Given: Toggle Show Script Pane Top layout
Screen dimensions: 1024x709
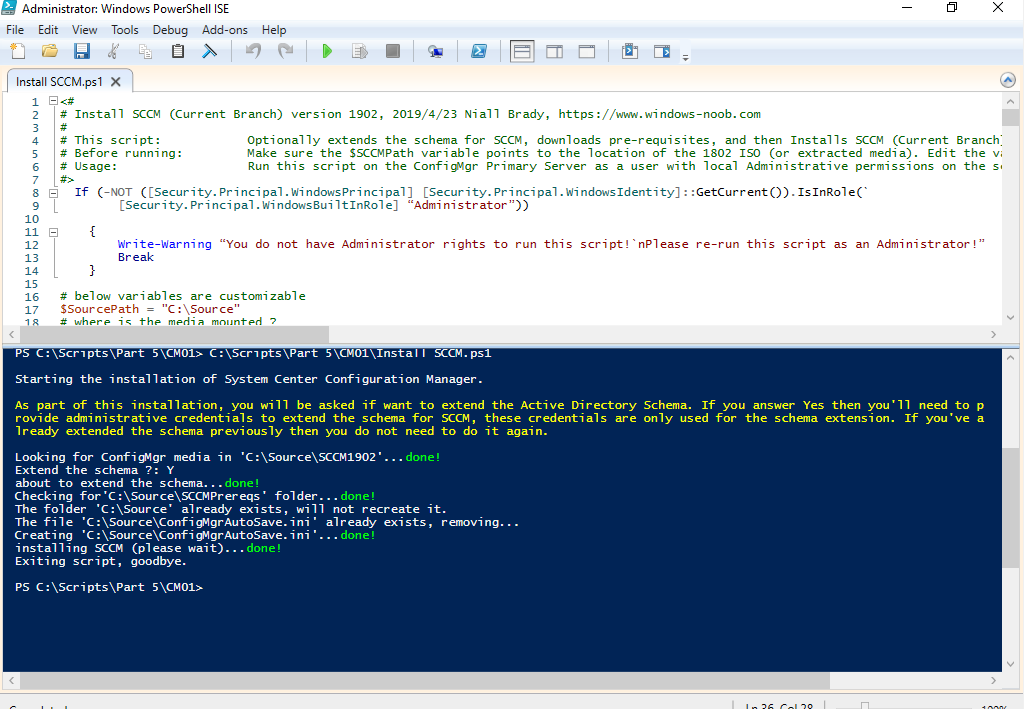Looking at the screenshot, I should [x=522, y=51].
